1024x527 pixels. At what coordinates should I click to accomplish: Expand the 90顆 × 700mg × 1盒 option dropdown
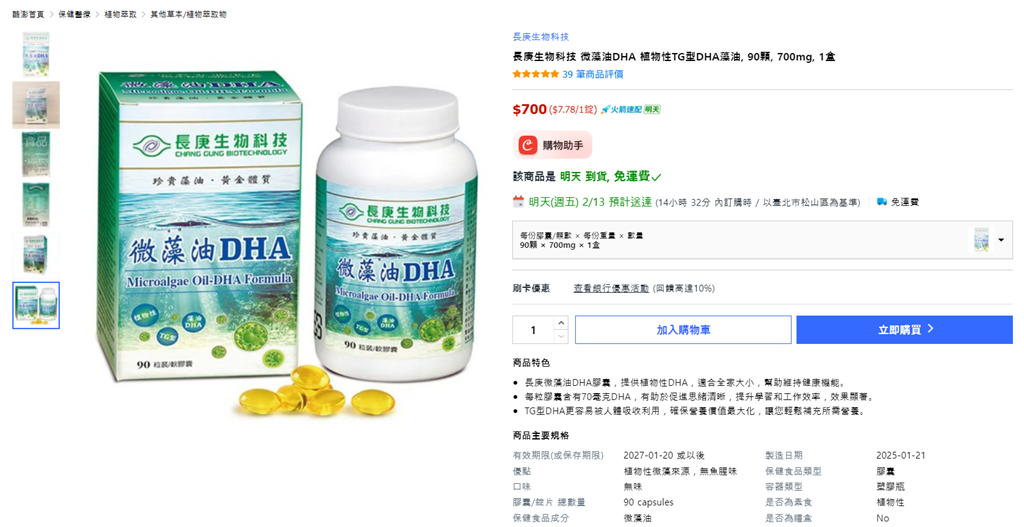1001,240
